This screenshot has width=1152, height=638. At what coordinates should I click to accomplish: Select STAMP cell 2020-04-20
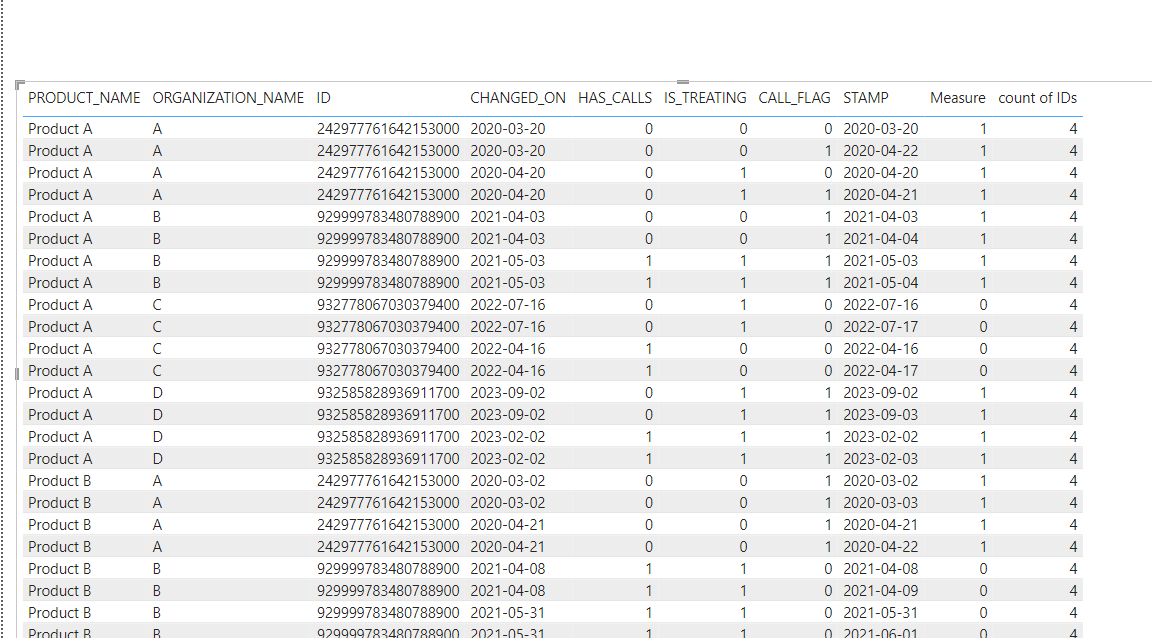click(880, 173)
